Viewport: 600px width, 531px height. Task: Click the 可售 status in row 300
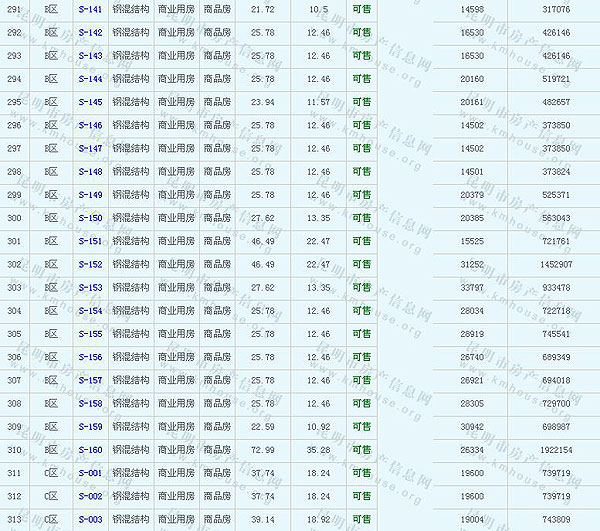(361, 218)
